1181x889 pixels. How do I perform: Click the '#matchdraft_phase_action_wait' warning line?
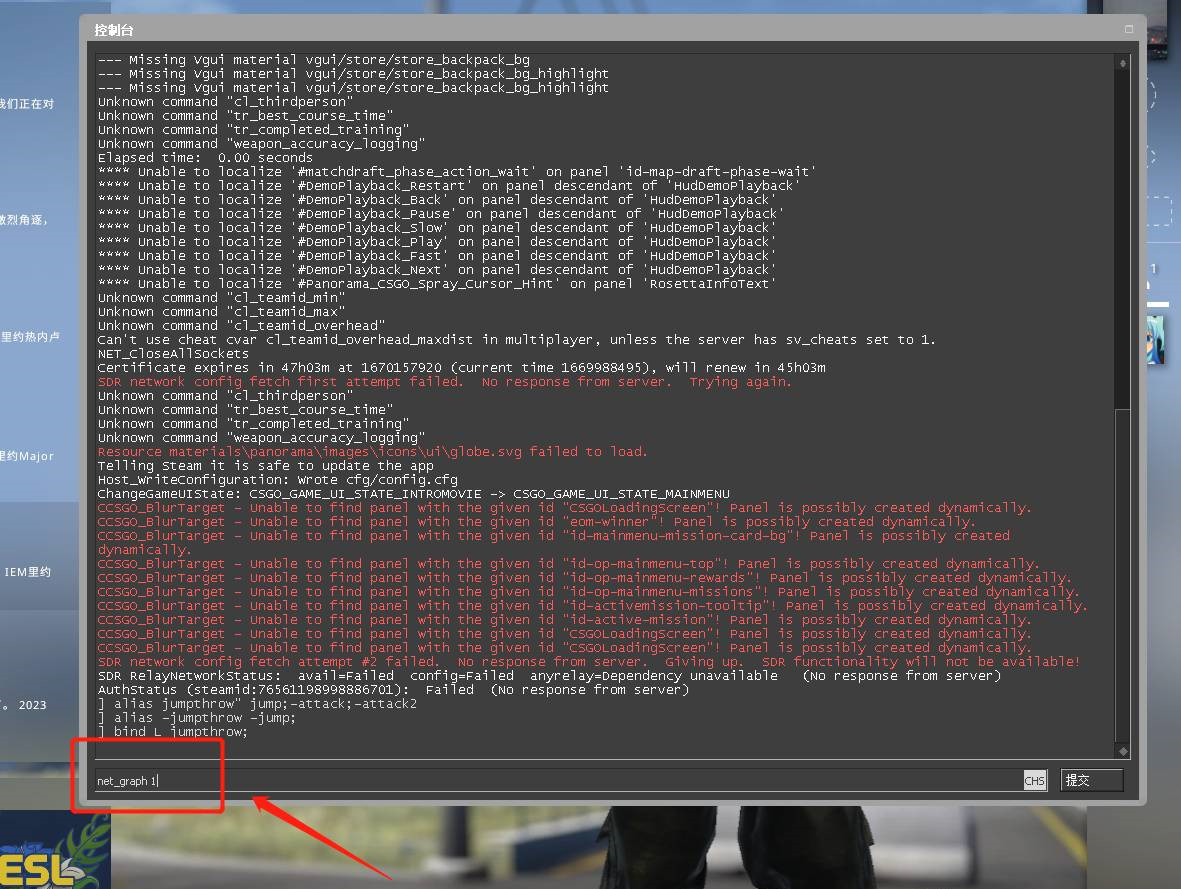click(x=457, y=172)
